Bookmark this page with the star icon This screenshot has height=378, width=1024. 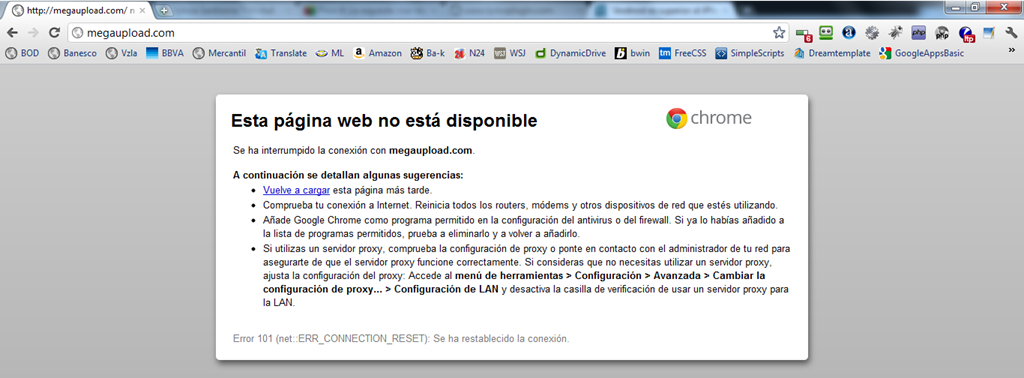(x=778, y=33)
